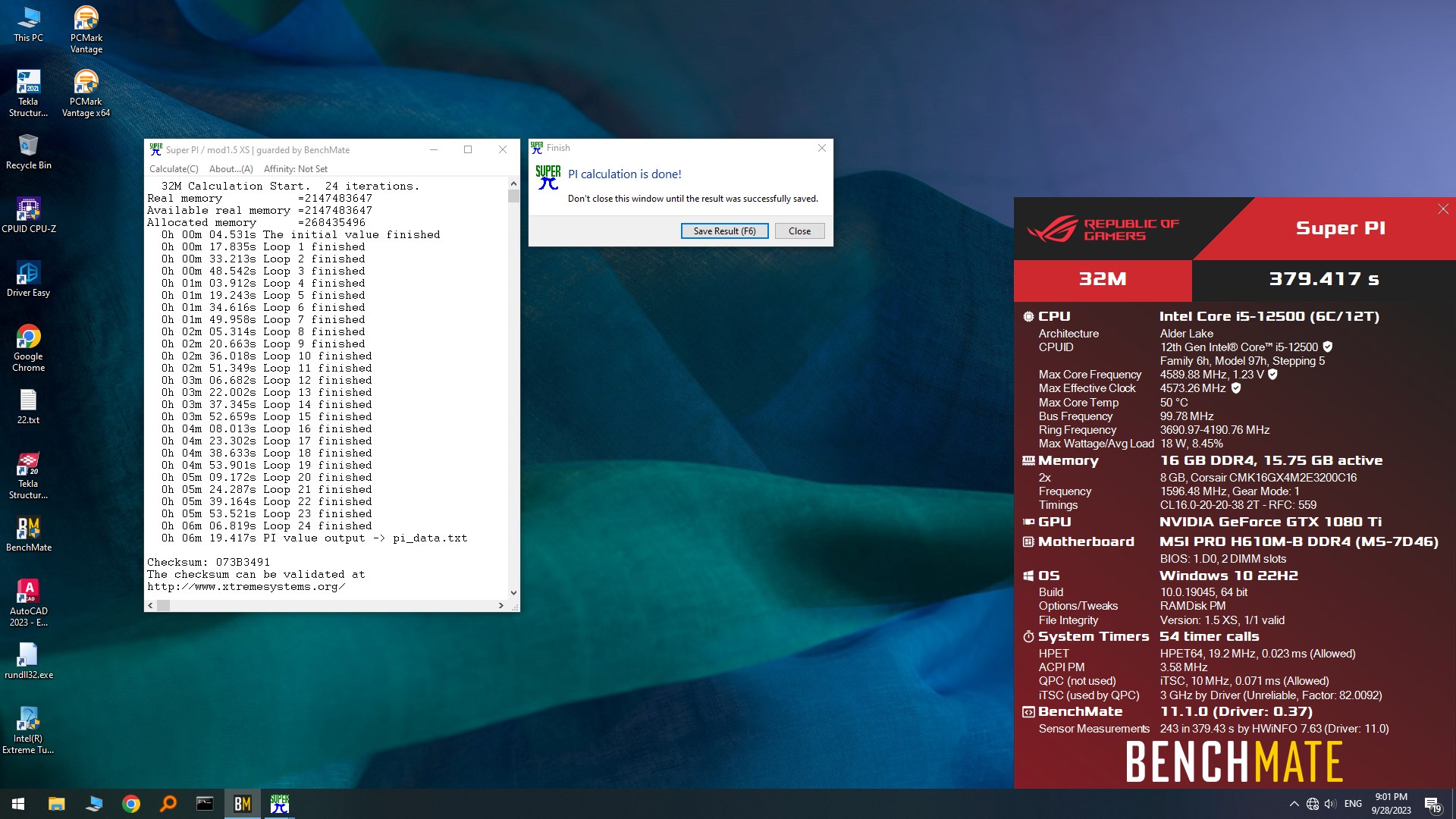Open This PC desktop icon
The width and height of the screenshot is (1456, 819).
(28, 25)
